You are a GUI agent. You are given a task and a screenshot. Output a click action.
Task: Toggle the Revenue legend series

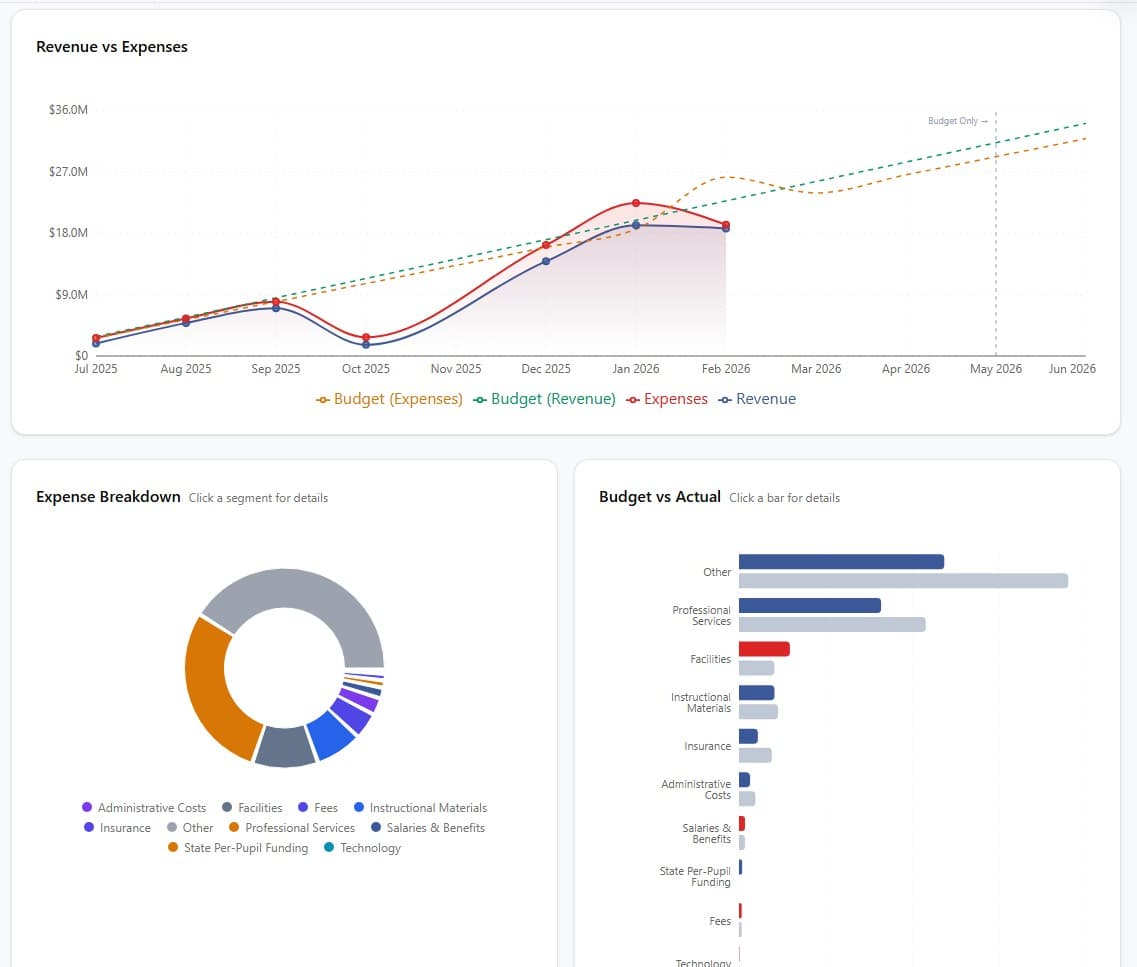pos(757,399)
